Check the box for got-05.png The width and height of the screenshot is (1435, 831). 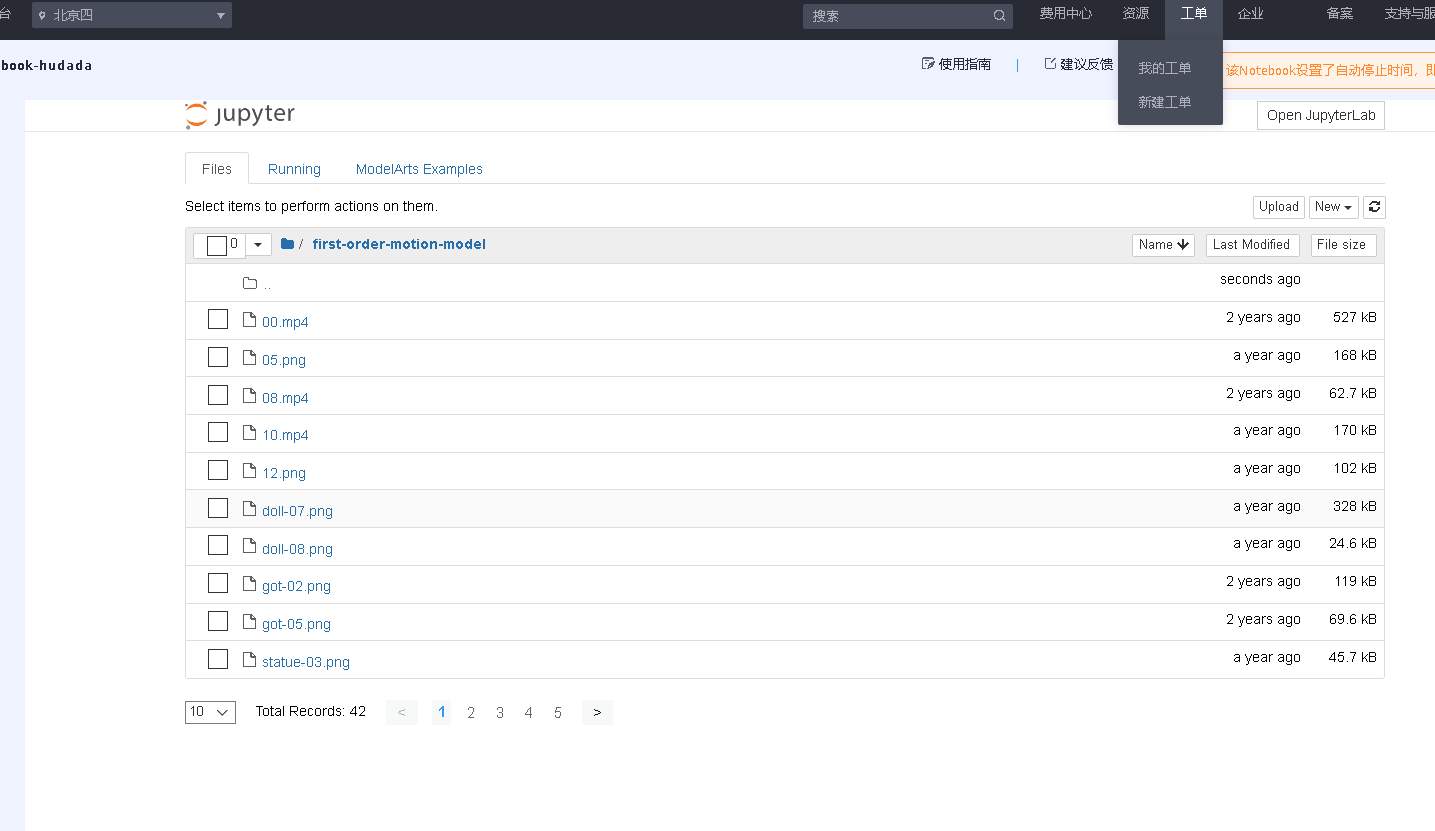[218, 621]
